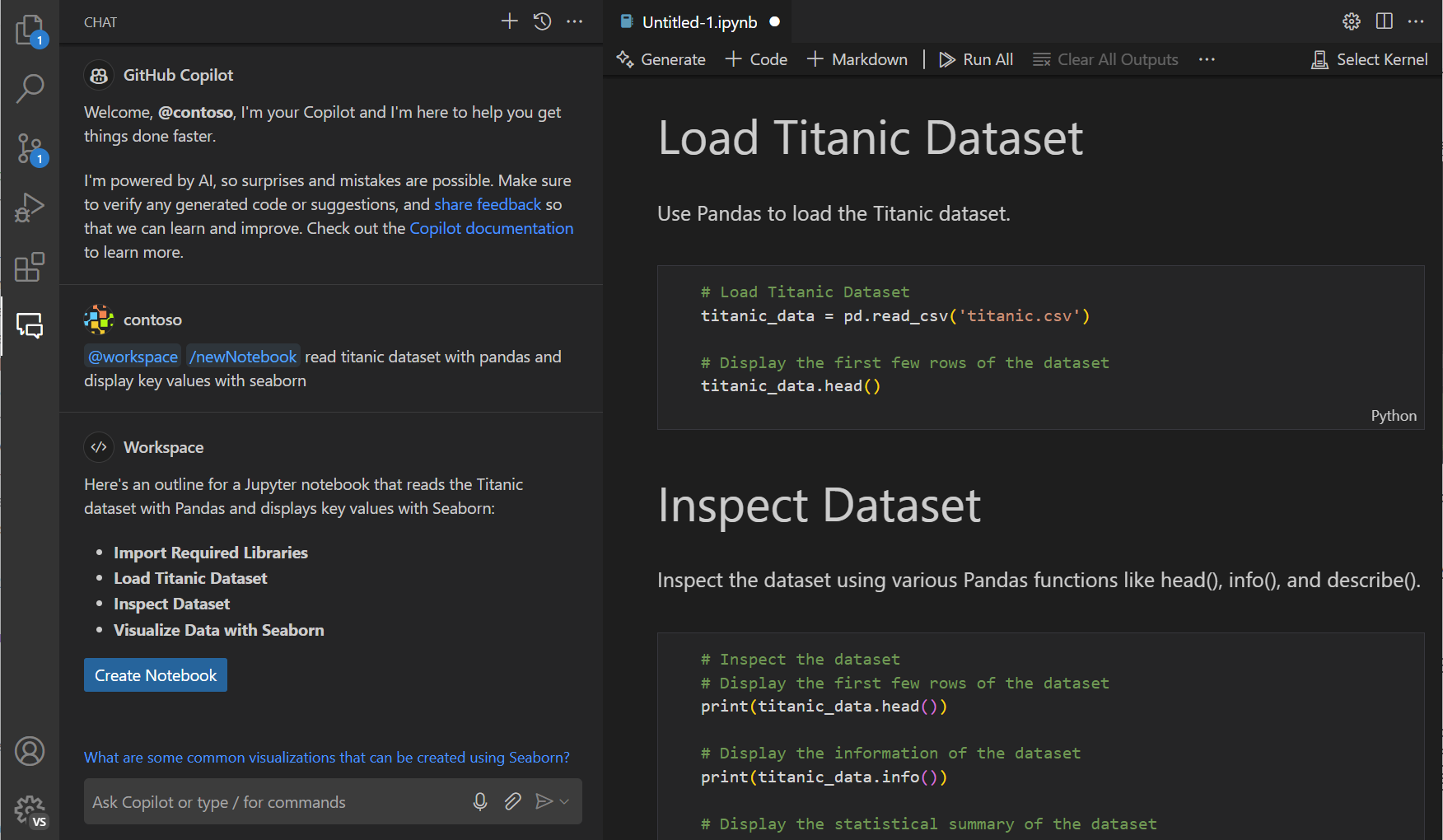This screenshot has width=1443, height=840.
Task: Click print(titanic_data.info()) code line
Action: (824, 777)
